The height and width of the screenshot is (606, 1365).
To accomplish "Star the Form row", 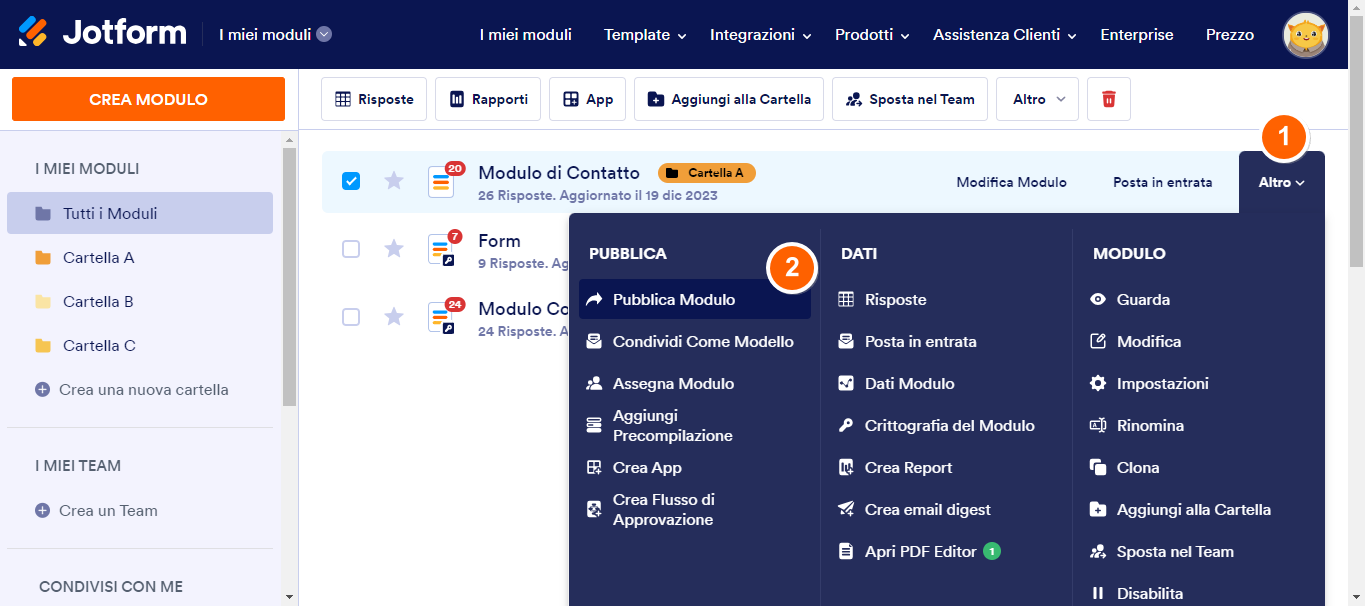I will (x=394, y=249).
